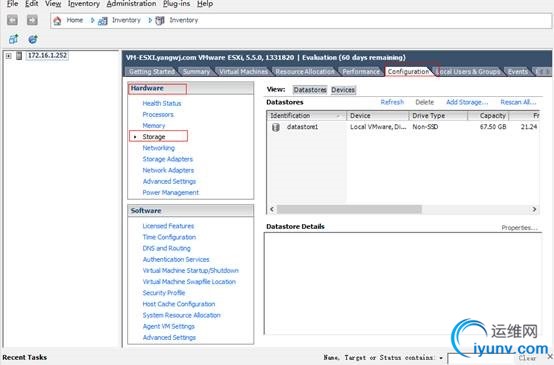
Task: Click the Refresh datastores link
Action: click(392, 102)
